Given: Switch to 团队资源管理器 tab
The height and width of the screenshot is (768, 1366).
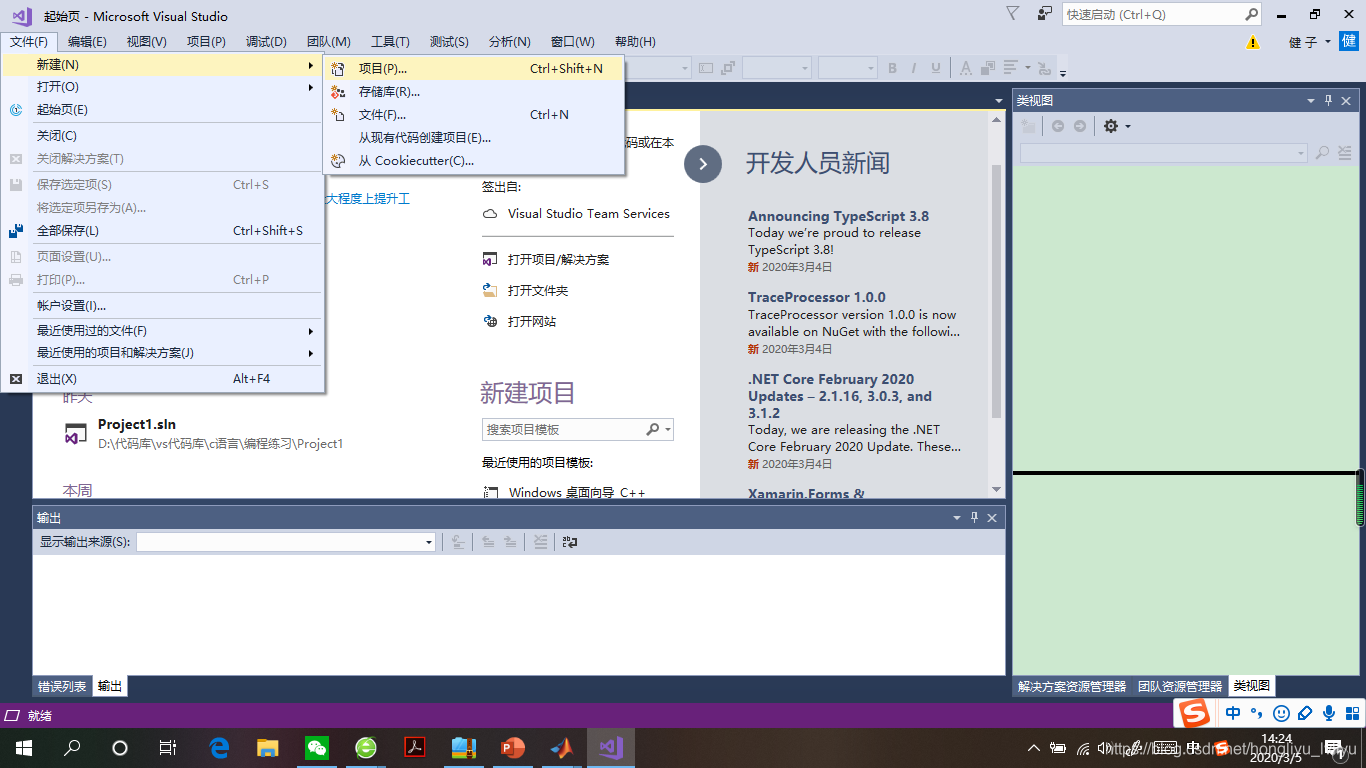Looking at the screenshot, I should coord(1180,687).
